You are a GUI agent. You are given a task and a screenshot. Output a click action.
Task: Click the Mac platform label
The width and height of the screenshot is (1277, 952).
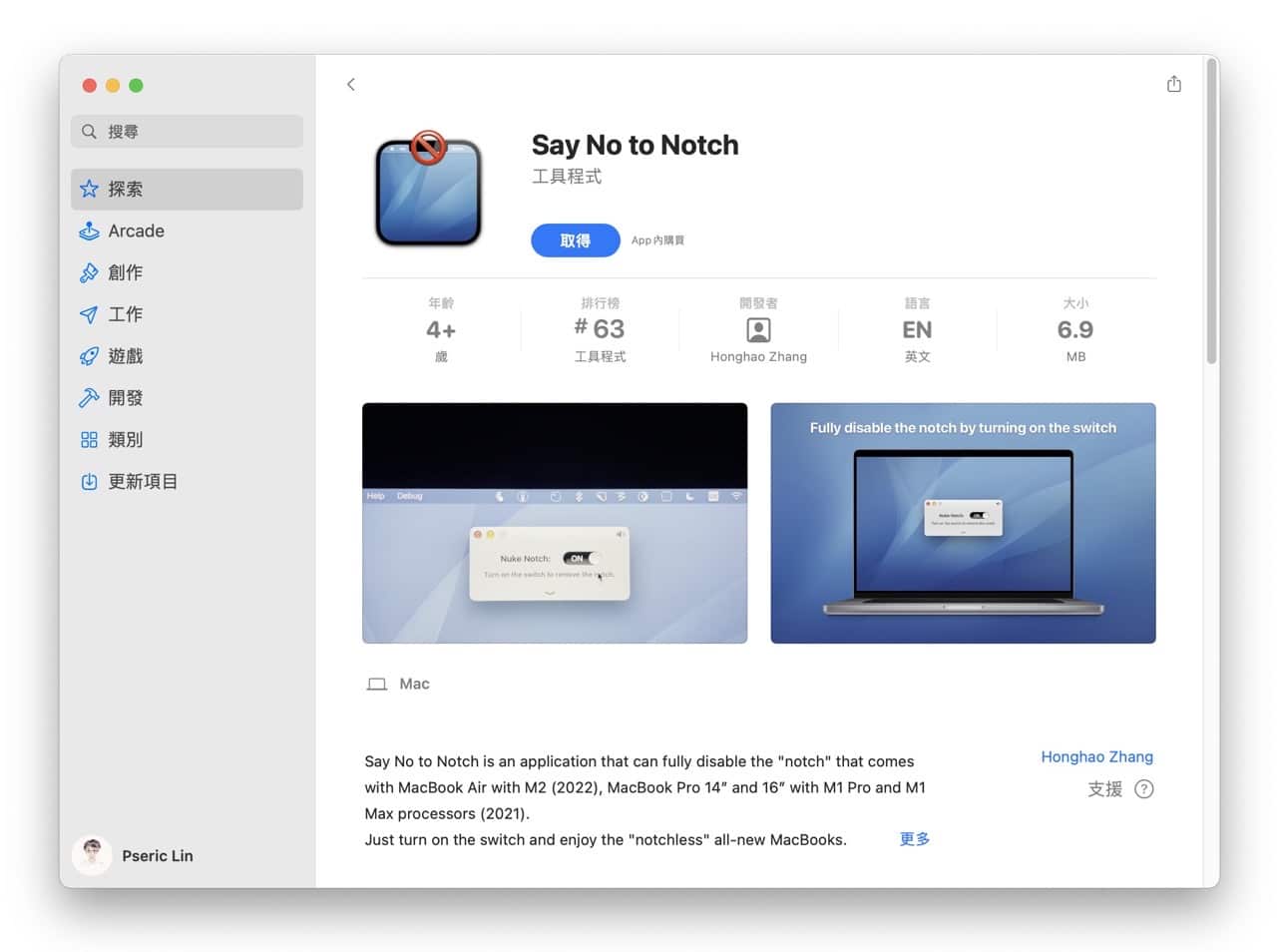point(414,684)
